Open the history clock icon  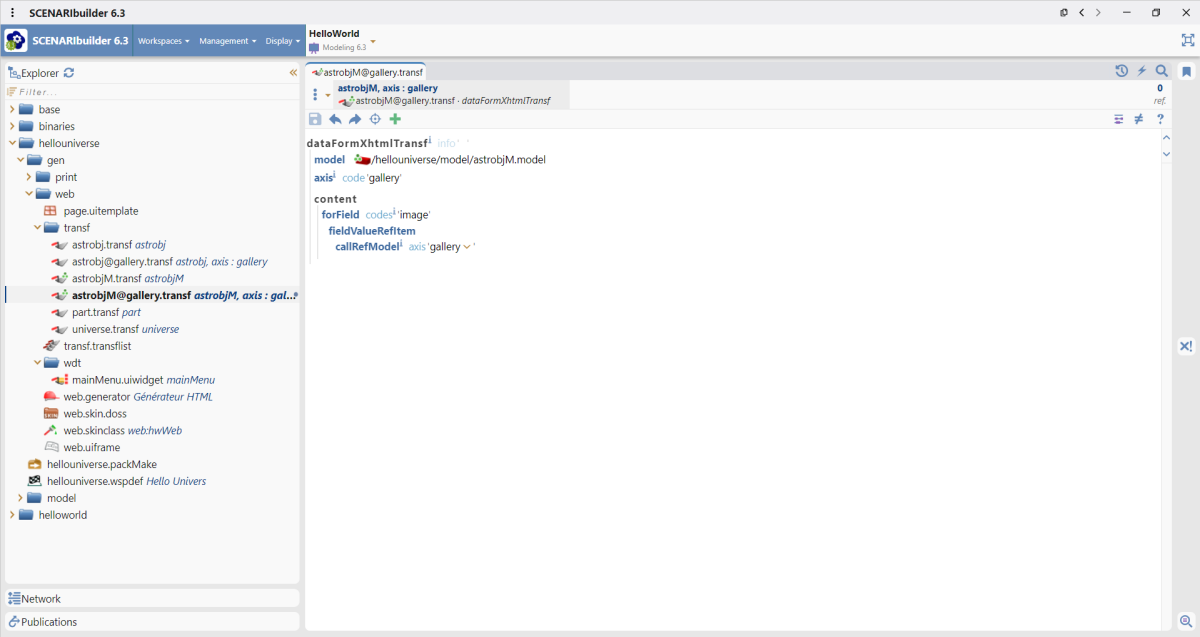click(1121, 71)
